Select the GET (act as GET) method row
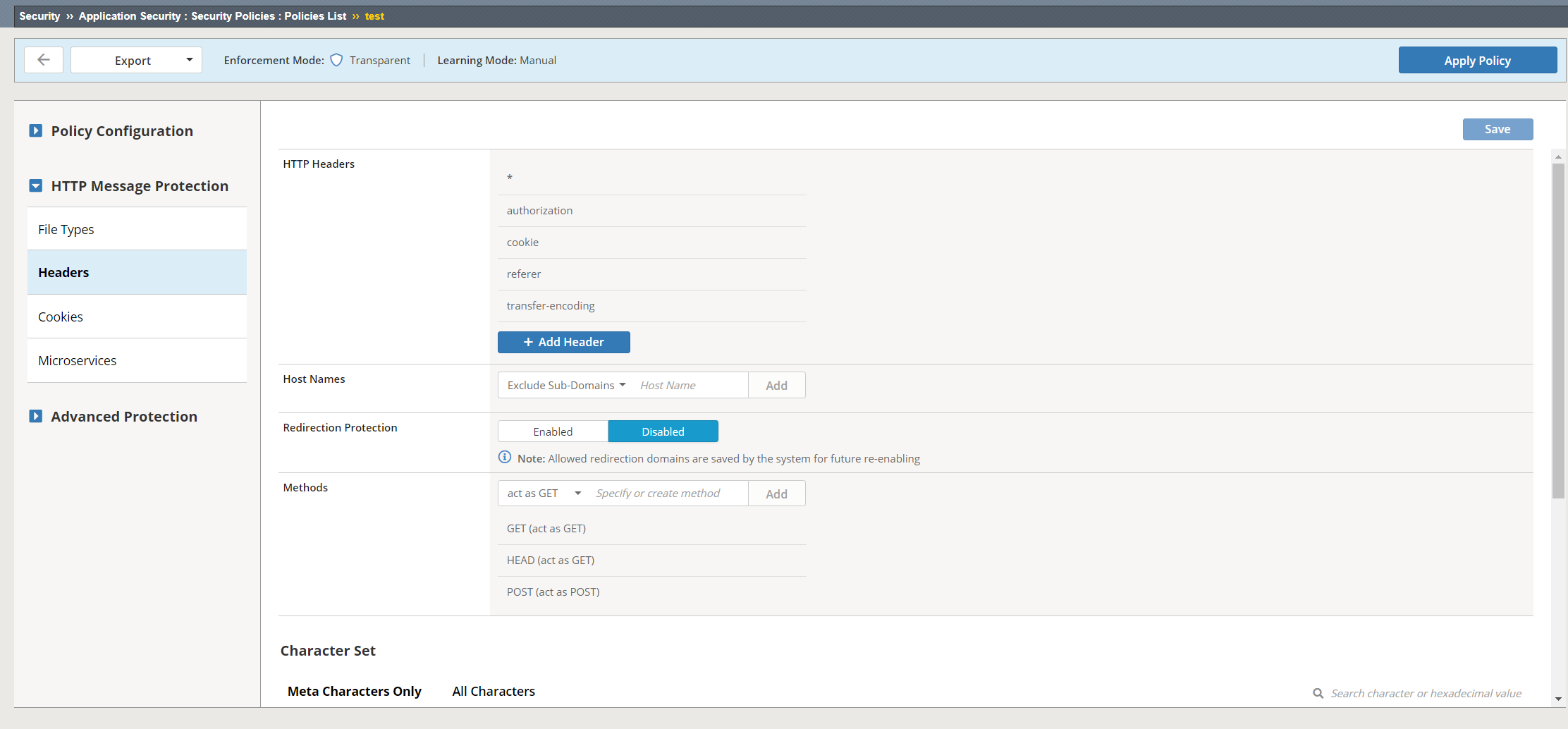Viewport: 1568px width, 729px height. [652, 529]
